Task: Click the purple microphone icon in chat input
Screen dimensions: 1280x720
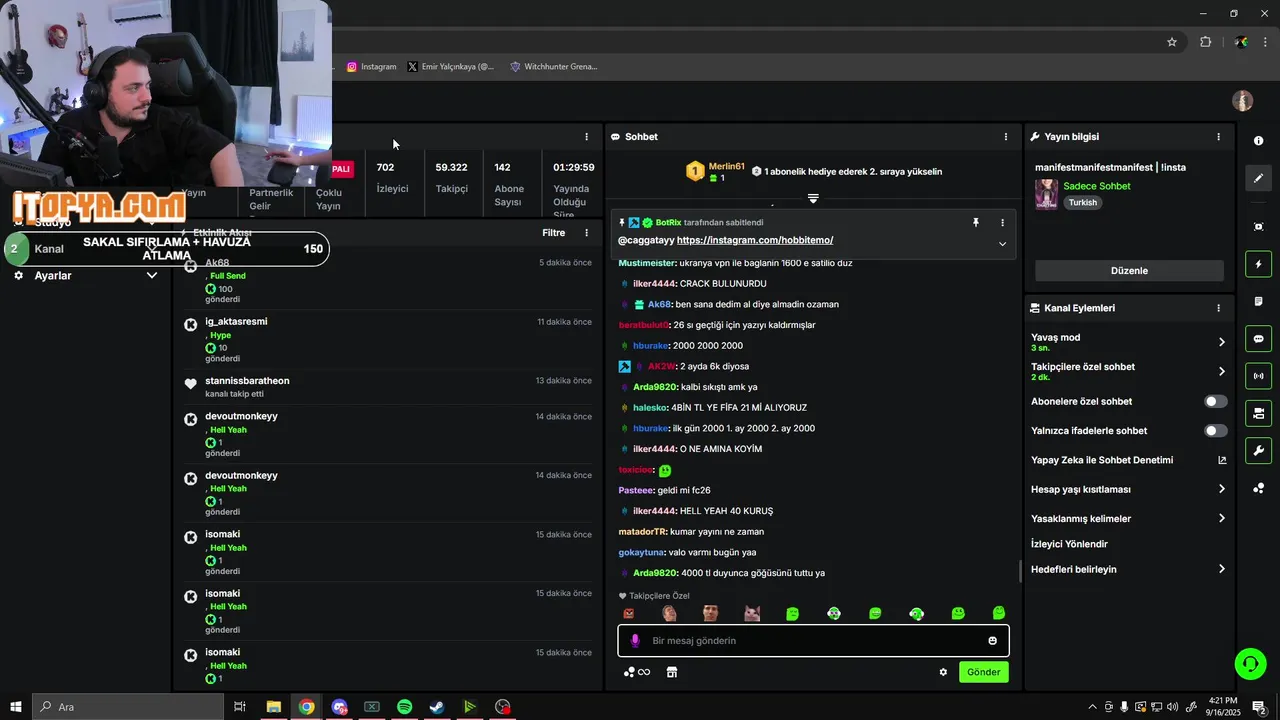Action: pyautogui.click(x=635, y=641)
